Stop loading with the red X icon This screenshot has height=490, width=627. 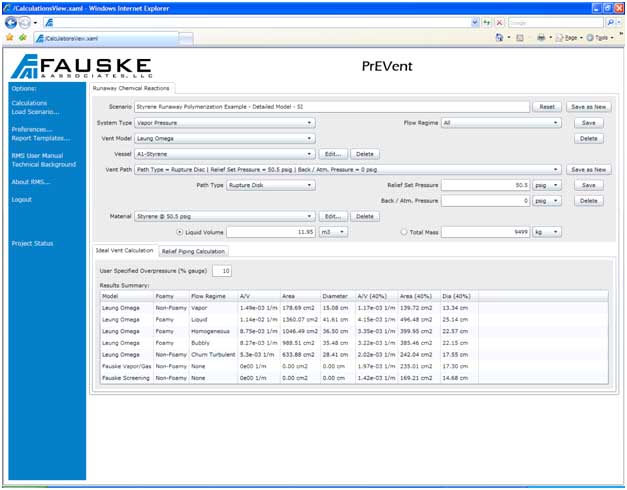[x=499, y=23]
